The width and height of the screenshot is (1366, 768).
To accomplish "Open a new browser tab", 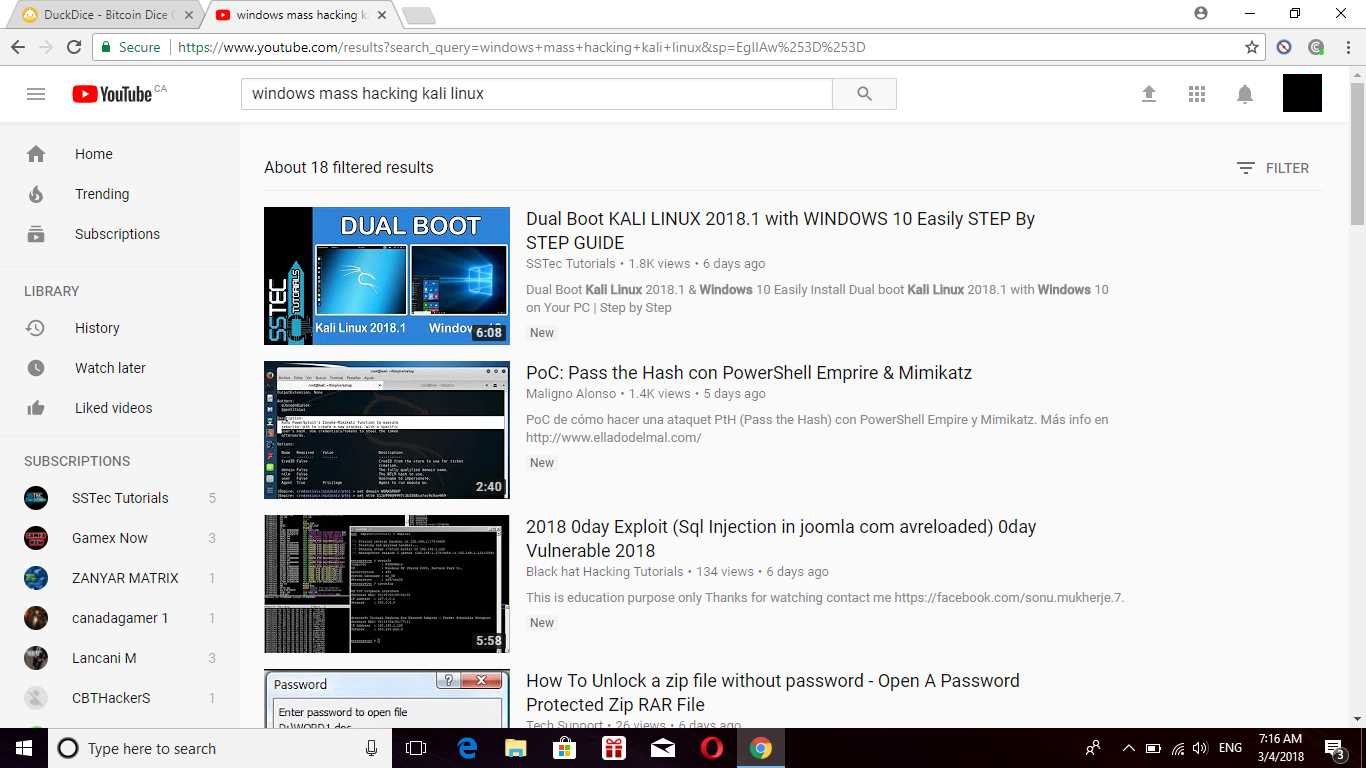I will (418, 15).
